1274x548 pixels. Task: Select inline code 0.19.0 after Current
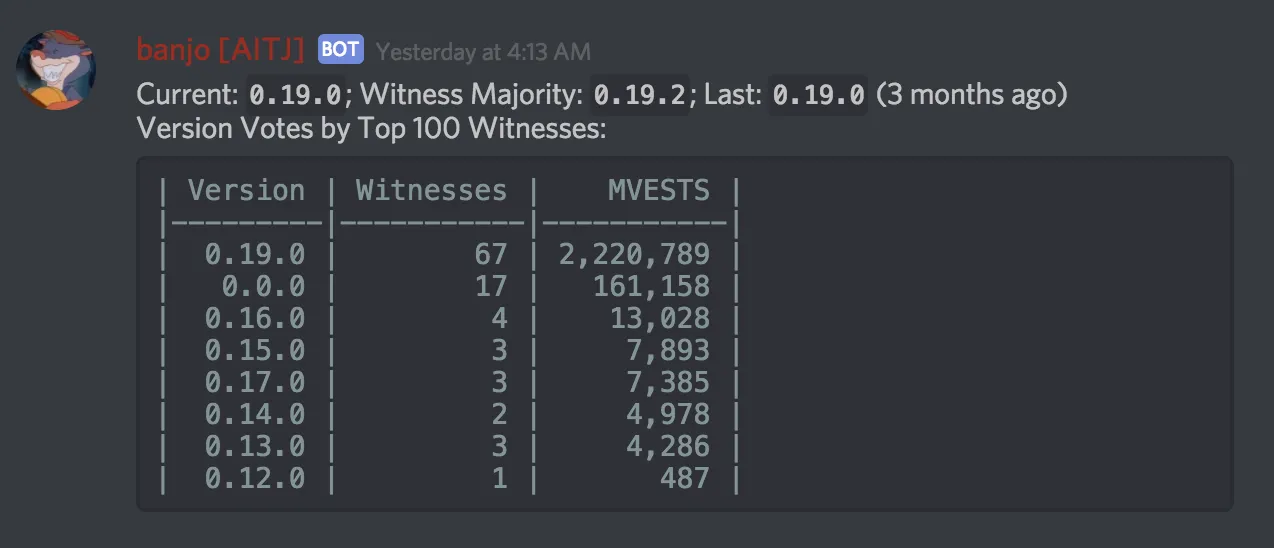click(297, 95)
